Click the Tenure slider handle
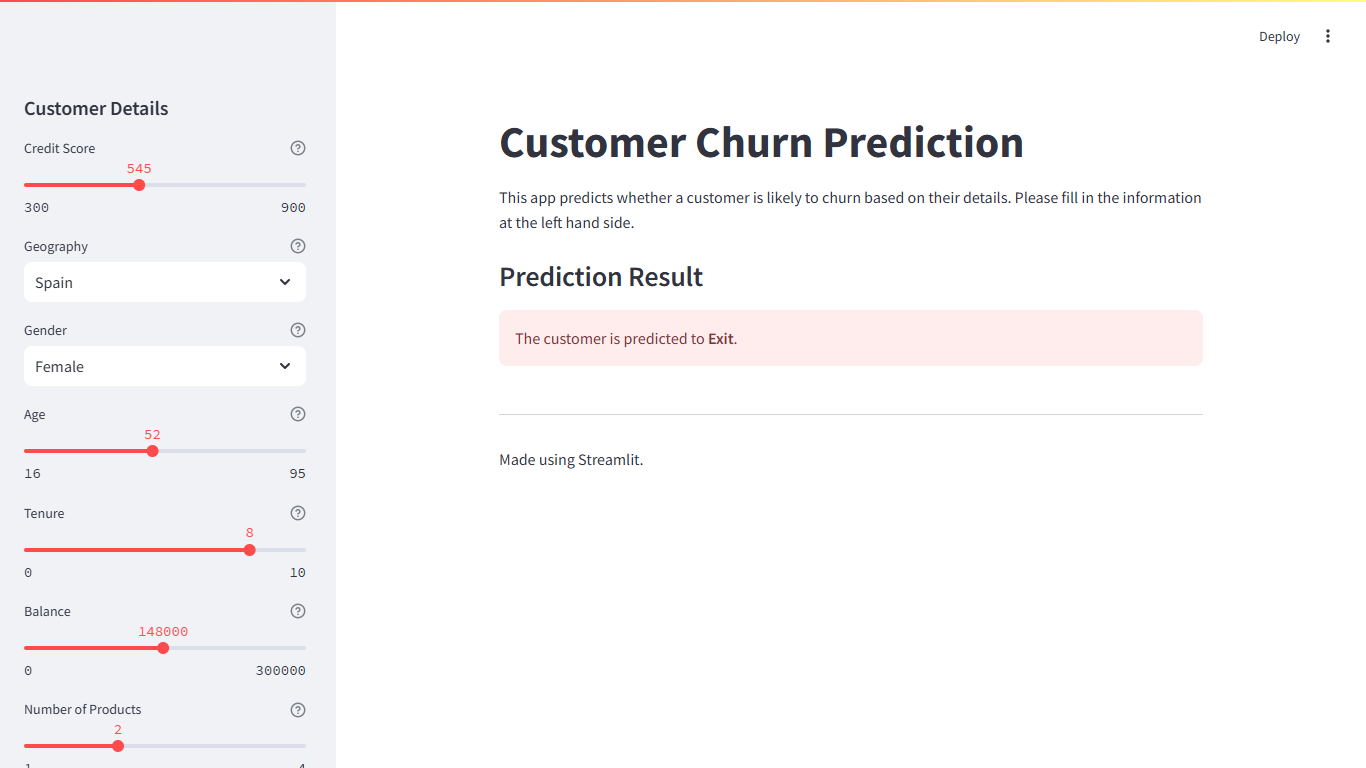 coord(249,549)
